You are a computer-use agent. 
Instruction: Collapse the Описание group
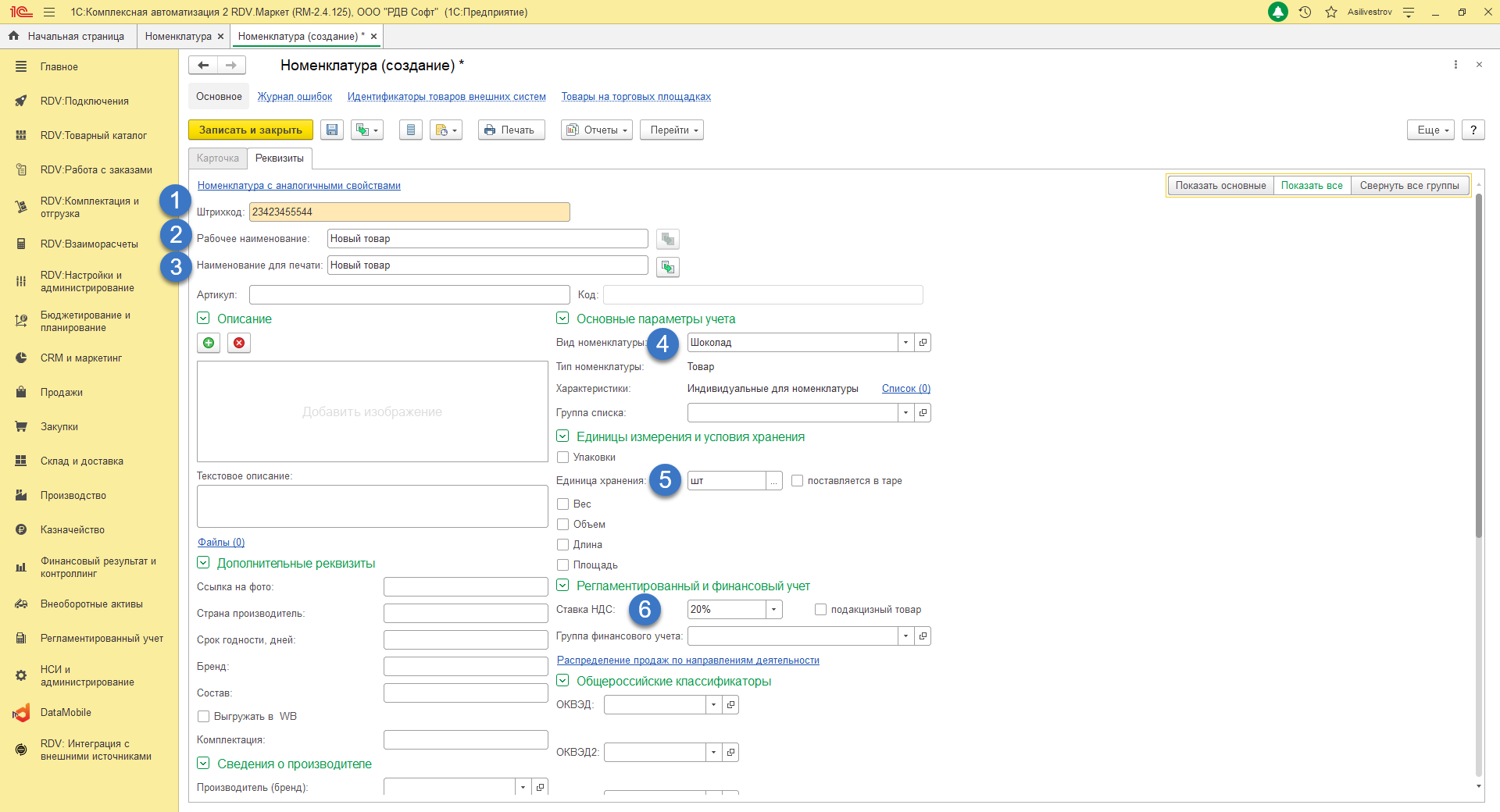203,319
